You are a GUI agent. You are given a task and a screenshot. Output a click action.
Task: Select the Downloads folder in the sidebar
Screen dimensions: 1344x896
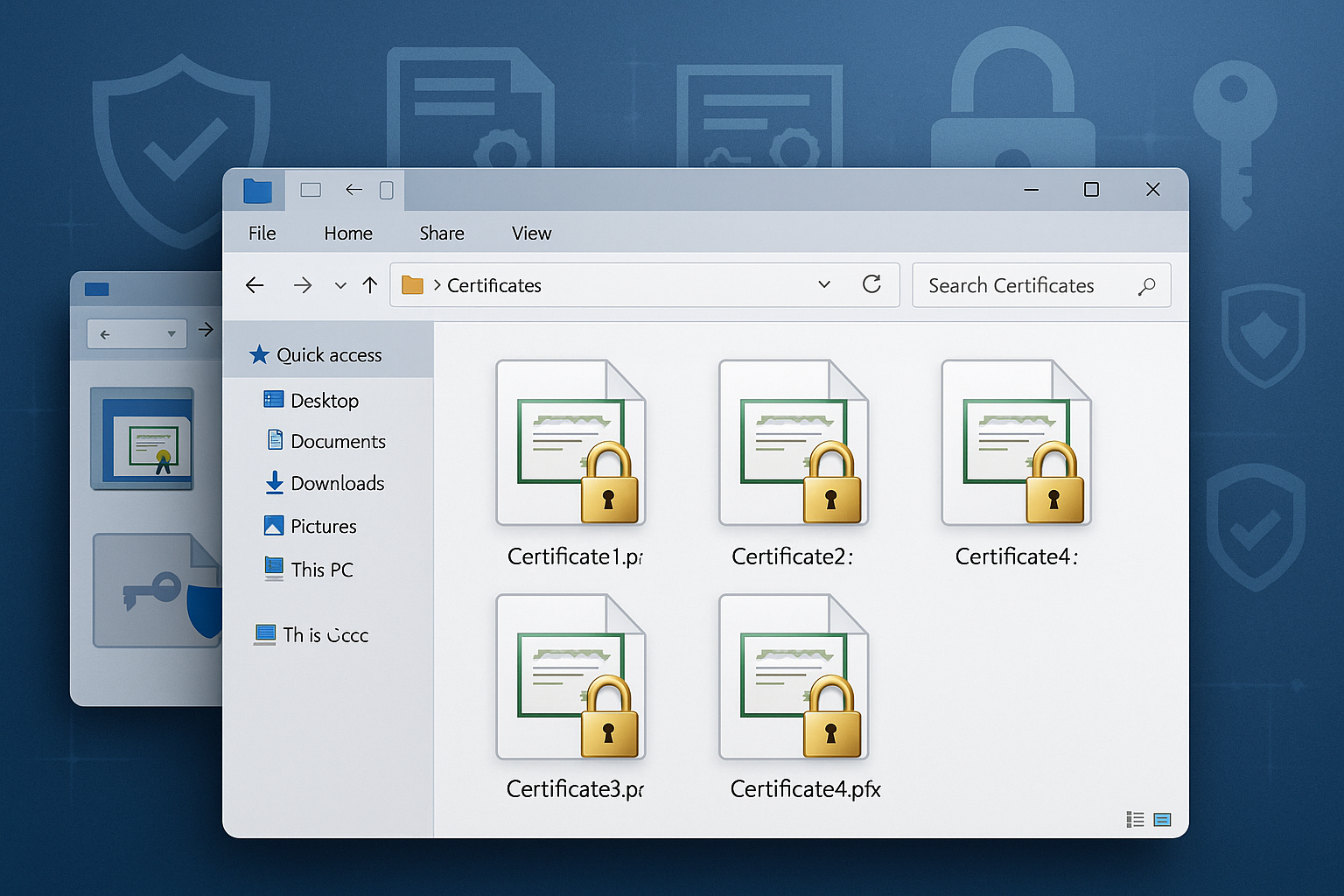[x=336, y=483]
